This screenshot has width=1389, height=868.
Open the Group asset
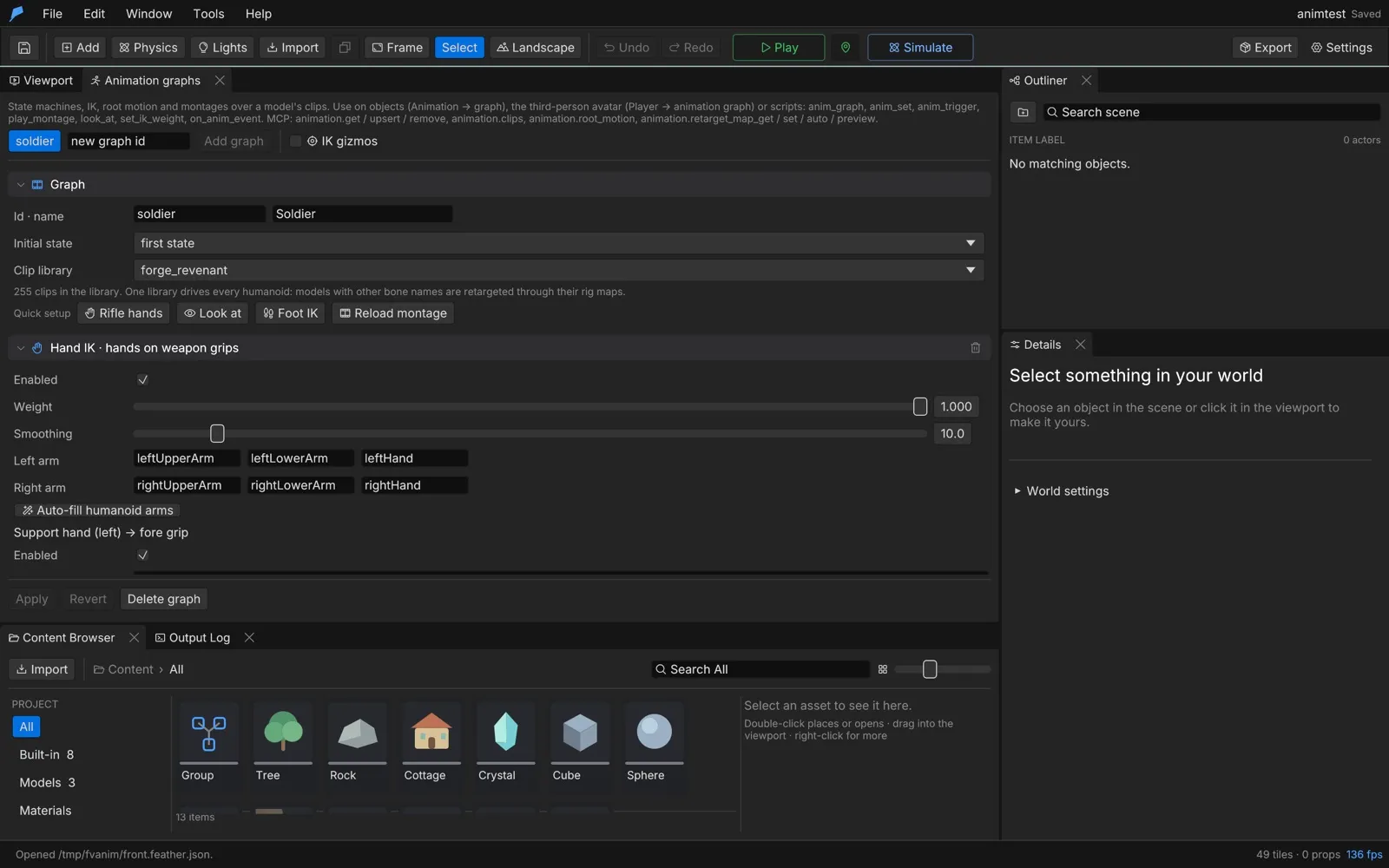[209, 732]
